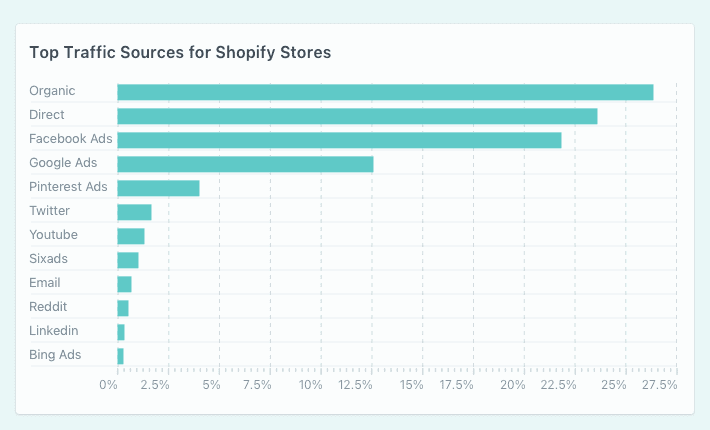Click the 0% axis label
The image size is (710, 430).
[x=109, y=385]
